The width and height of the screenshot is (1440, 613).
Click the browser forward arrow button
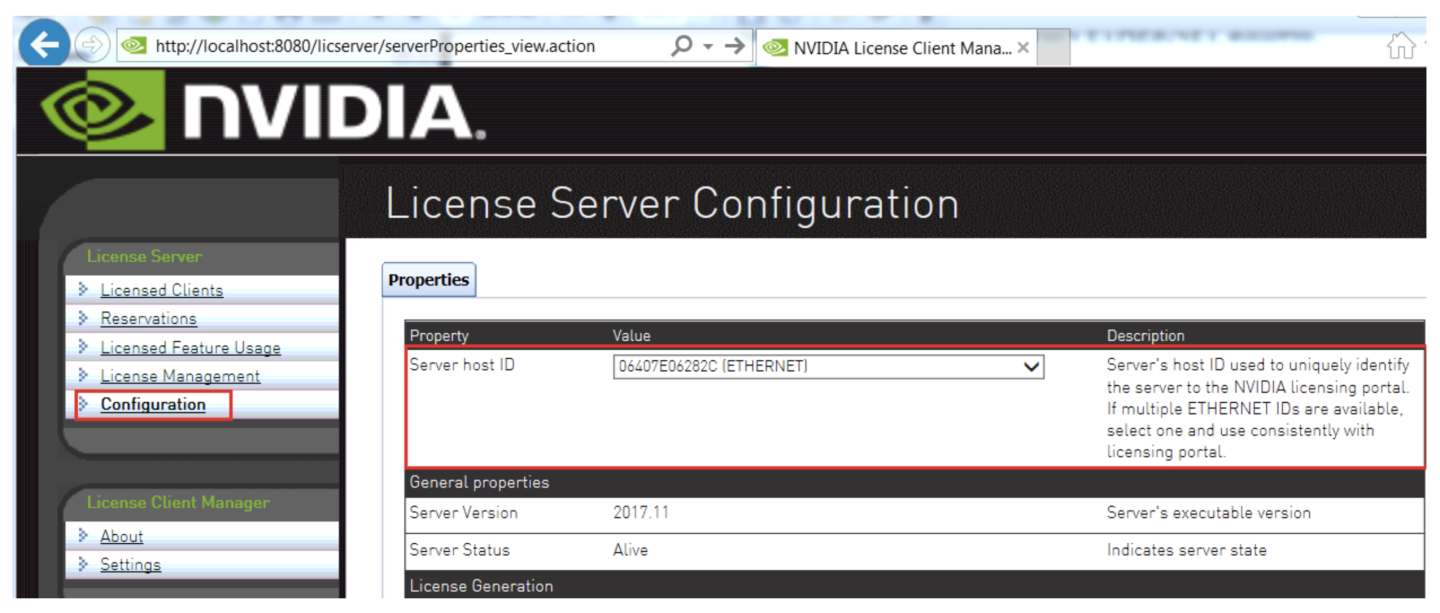(x=92, y=46)
